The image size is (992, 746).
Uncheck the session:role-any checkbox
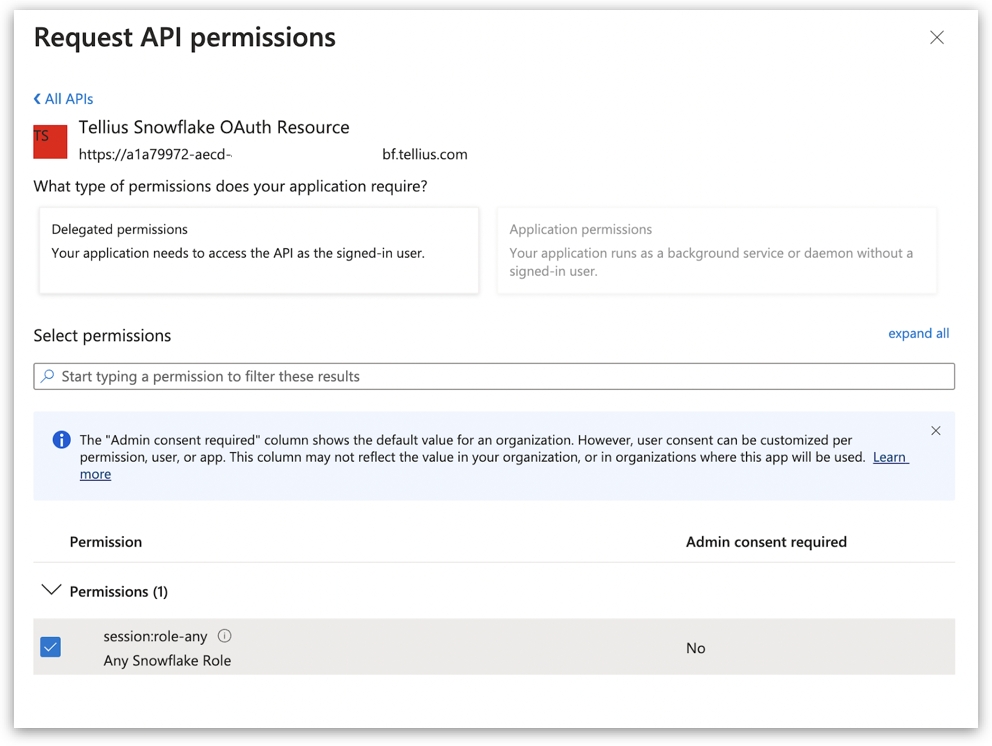click(x=51, y=647)
